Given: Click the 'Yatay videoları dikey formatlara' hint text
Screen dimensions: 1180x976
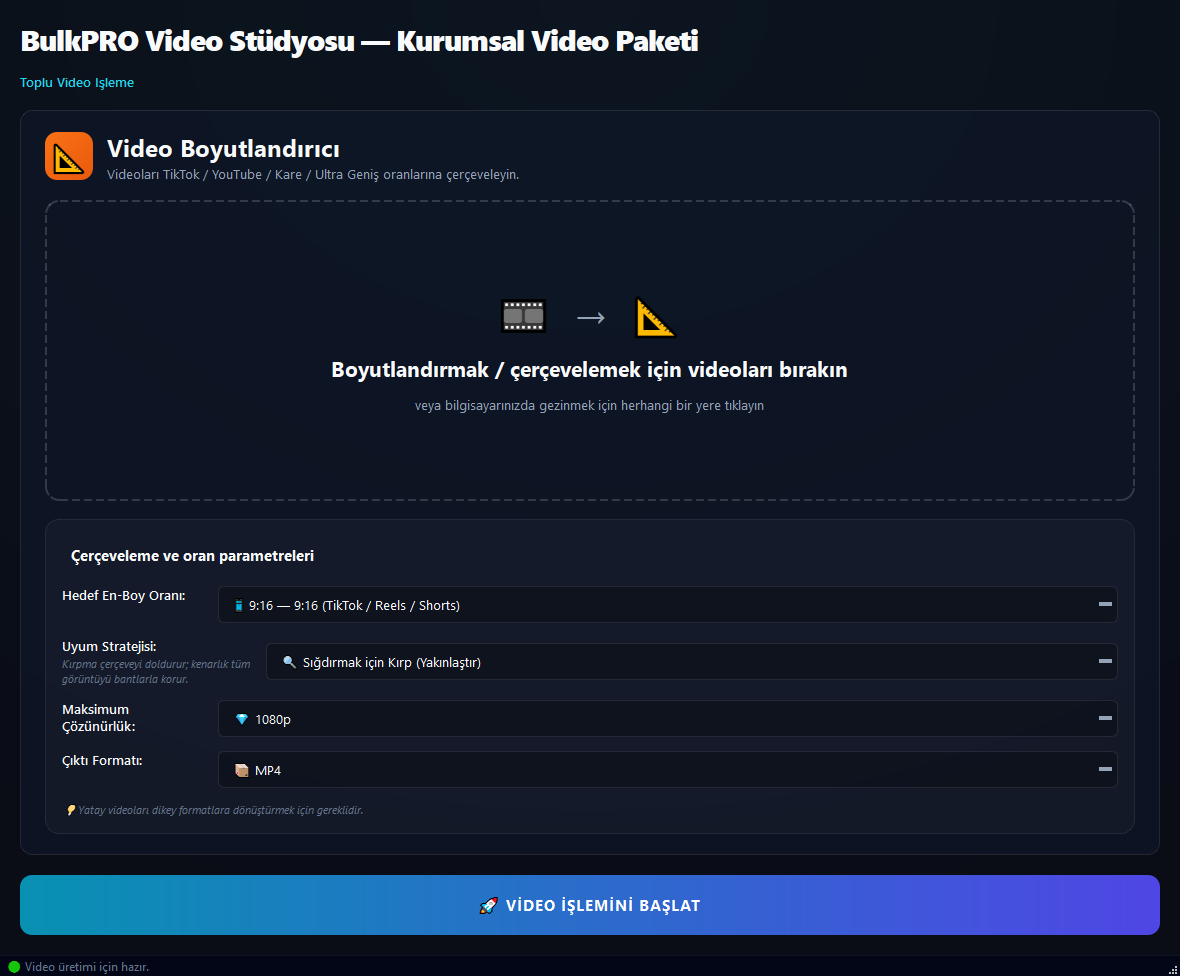Looking at the screenshot, I should [220, 810].
